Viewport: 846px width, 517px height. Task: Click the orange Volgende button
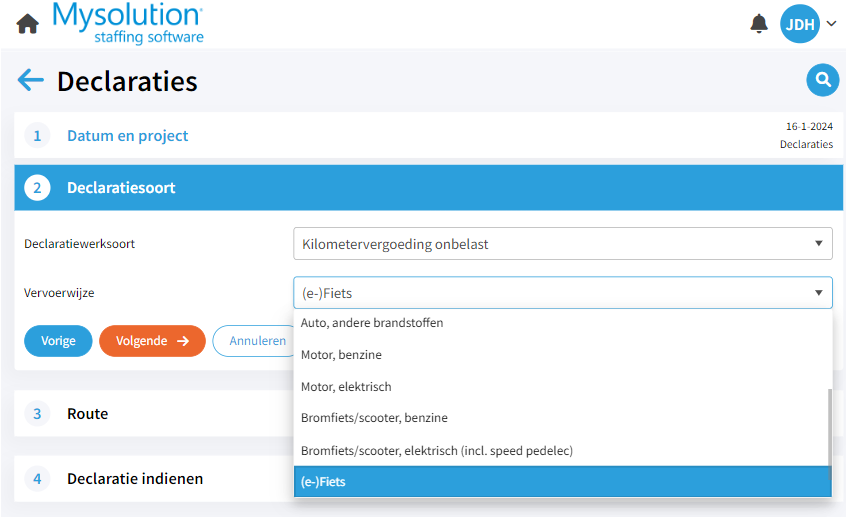click(x=152, y=341)
